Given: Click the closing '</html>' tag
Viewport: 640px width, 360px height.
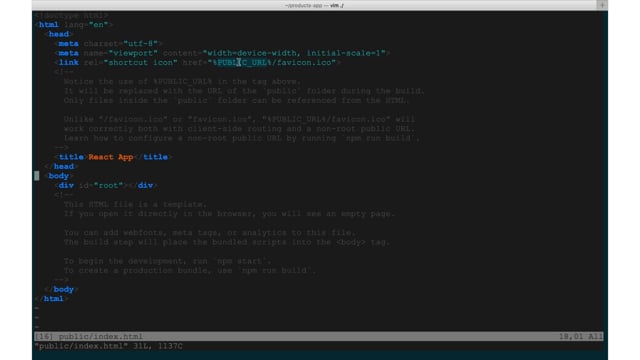Looking at the screenshot, I should tap(51, 299).
